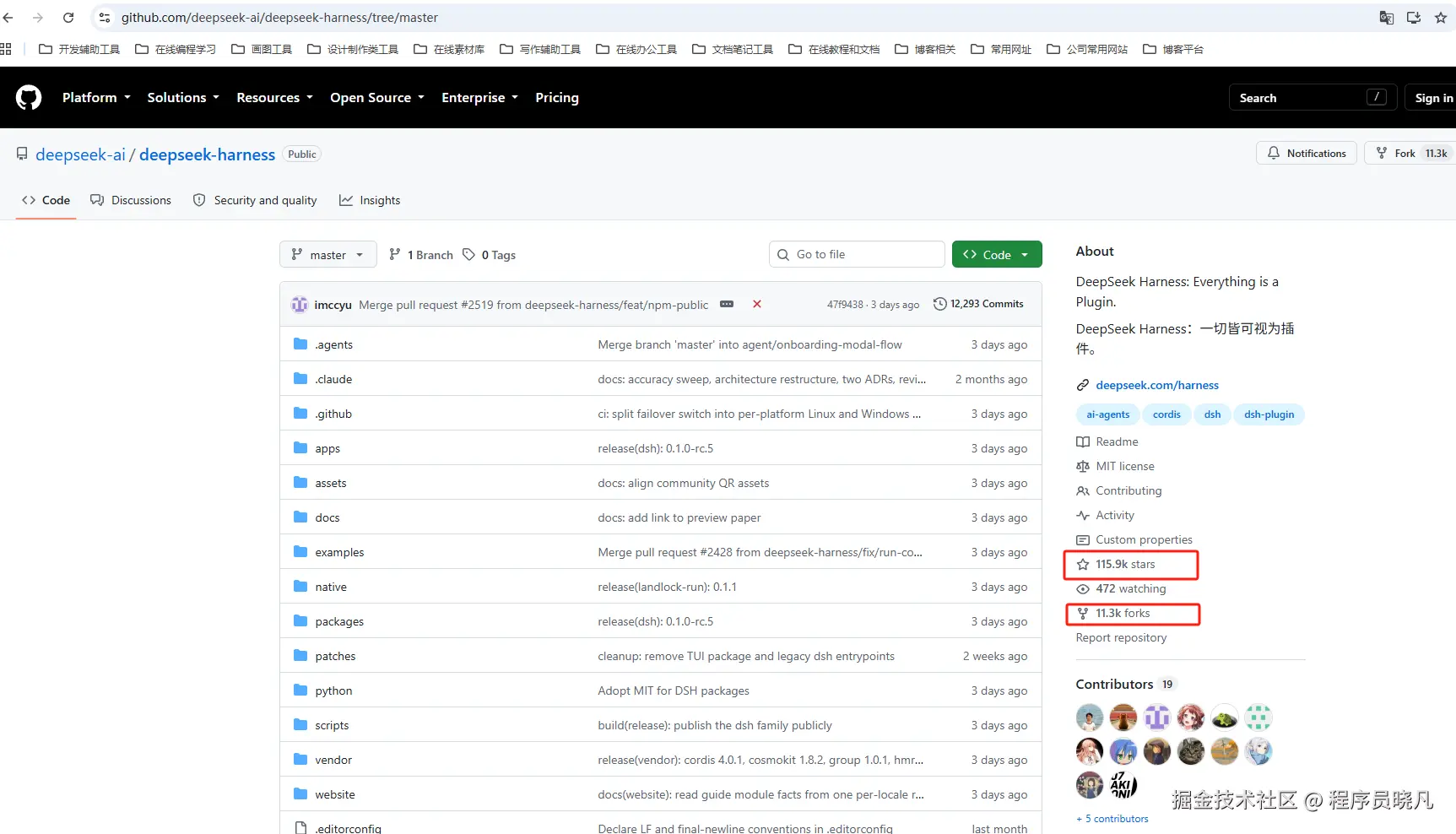Expand commit message ellipsis button
The image size is (1456, 834).
pyautogui.click(x=727, y=304)
